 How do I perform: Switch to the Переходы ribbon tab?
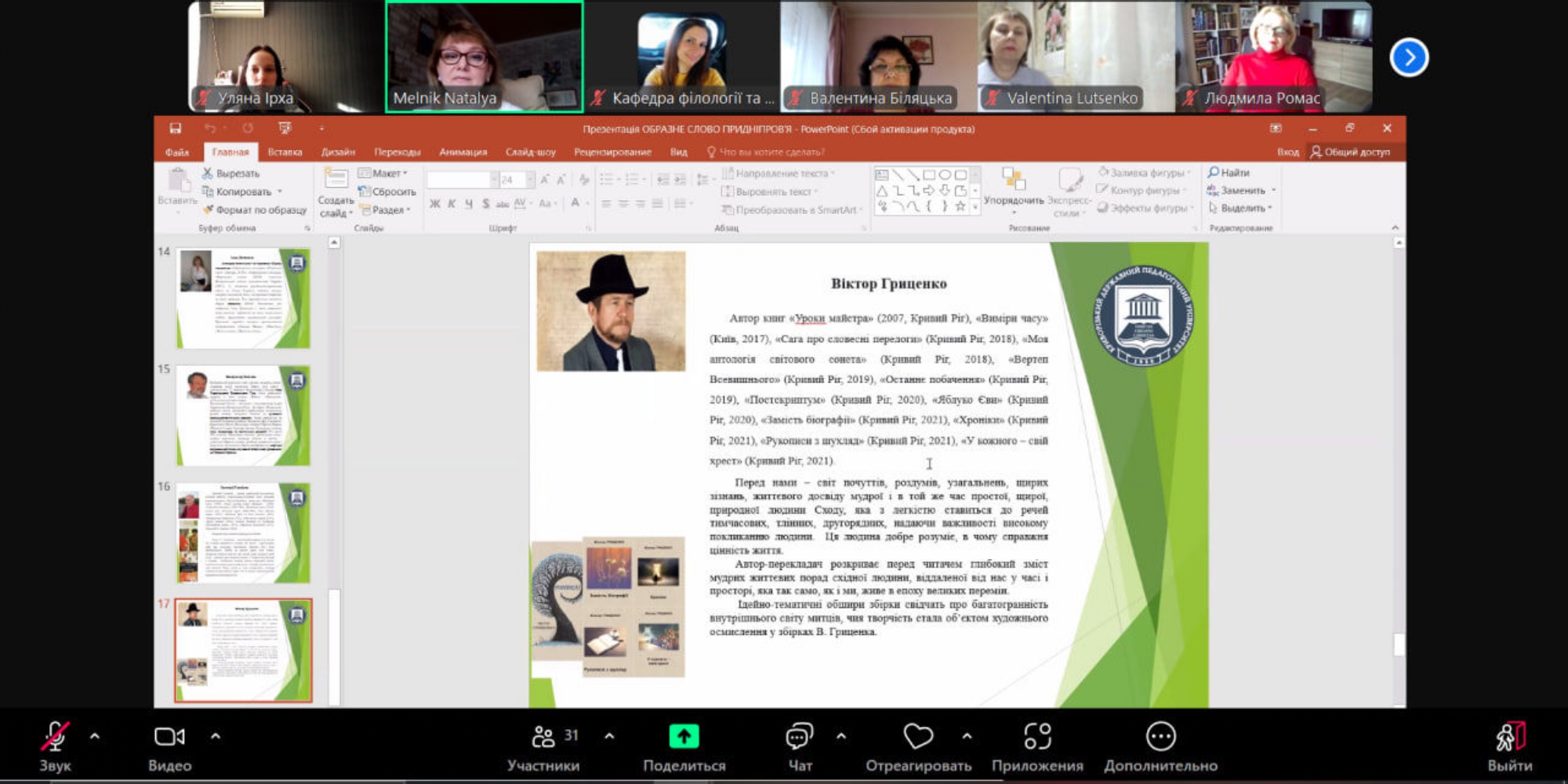pyautogui.click(x=397, y=152)
